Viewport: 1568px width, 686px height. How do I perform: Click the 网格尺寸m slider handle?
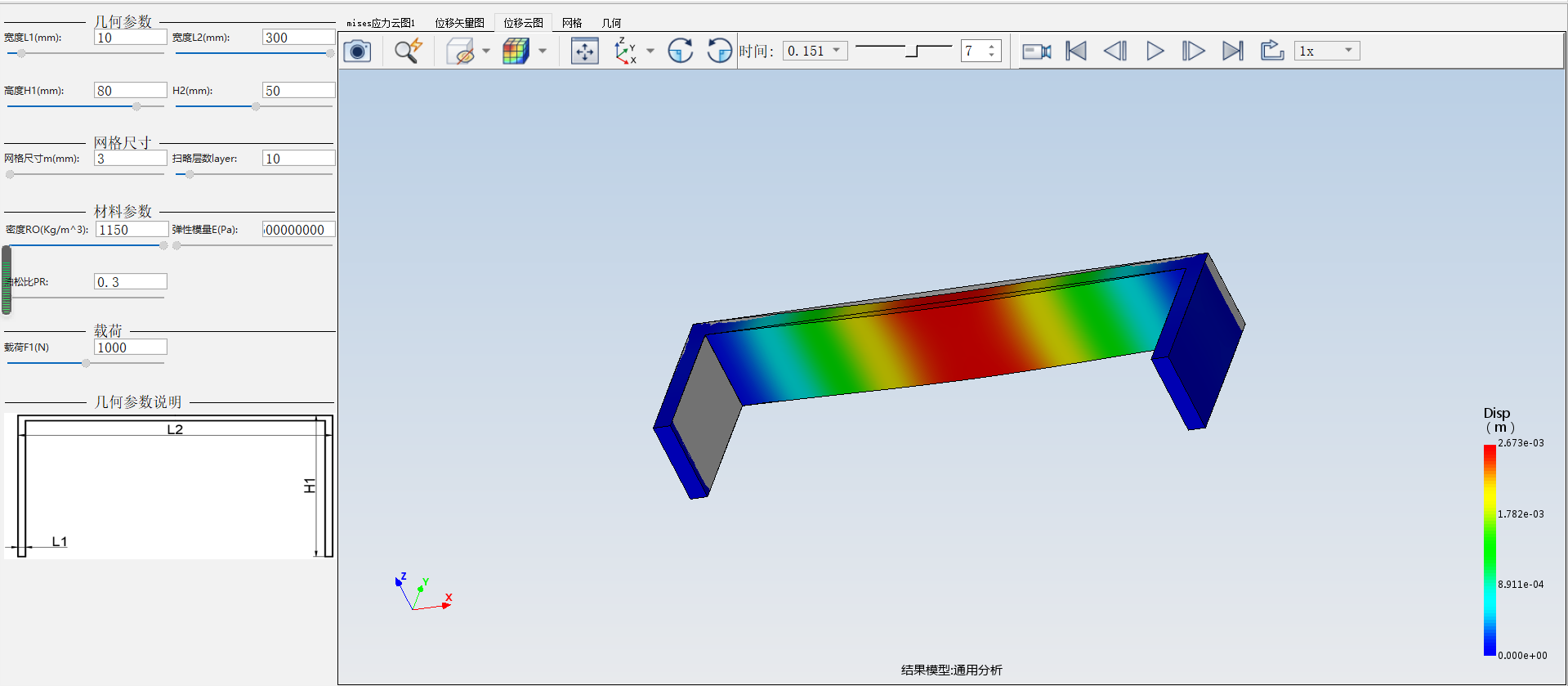[x=10, y=174]
